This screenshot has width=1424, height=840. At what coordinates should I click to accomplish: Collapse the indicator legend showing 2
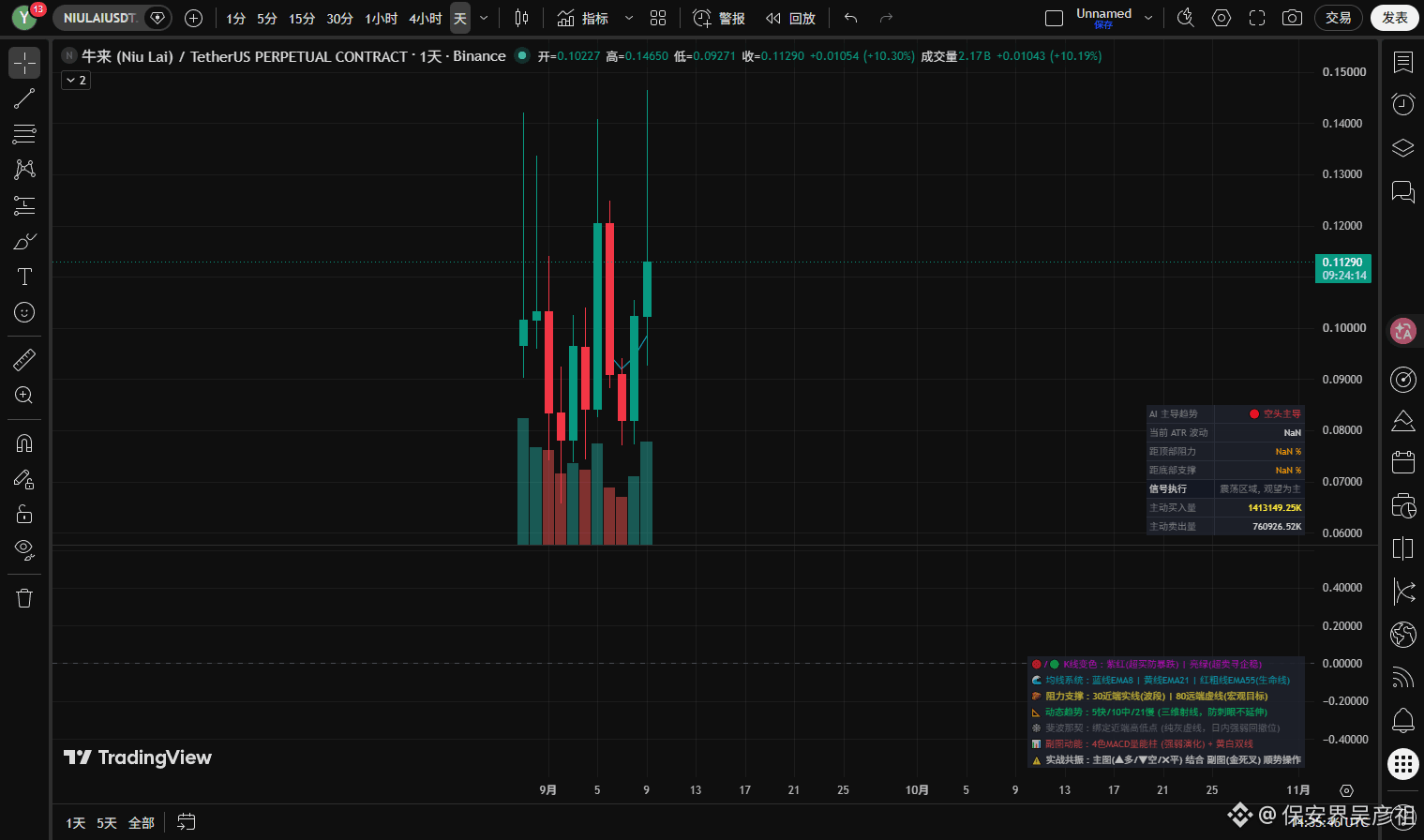[x=76, y=81]
